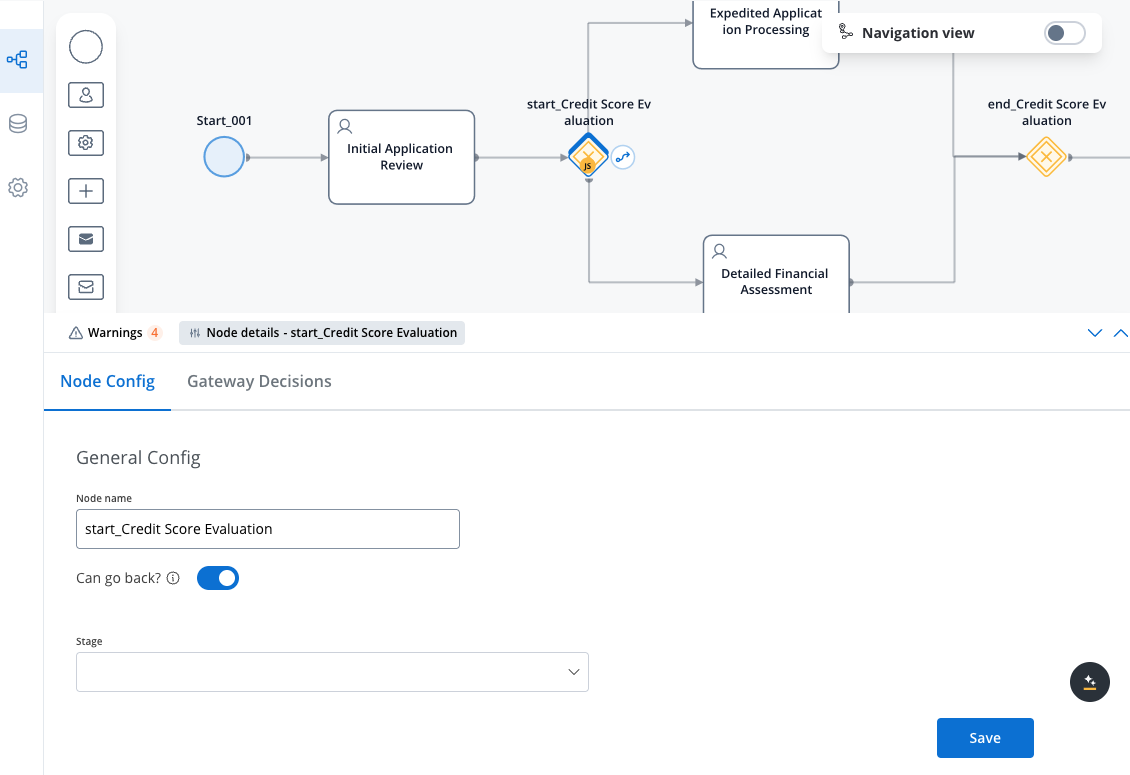Click the warnings count badge 4

pos(154,333)
